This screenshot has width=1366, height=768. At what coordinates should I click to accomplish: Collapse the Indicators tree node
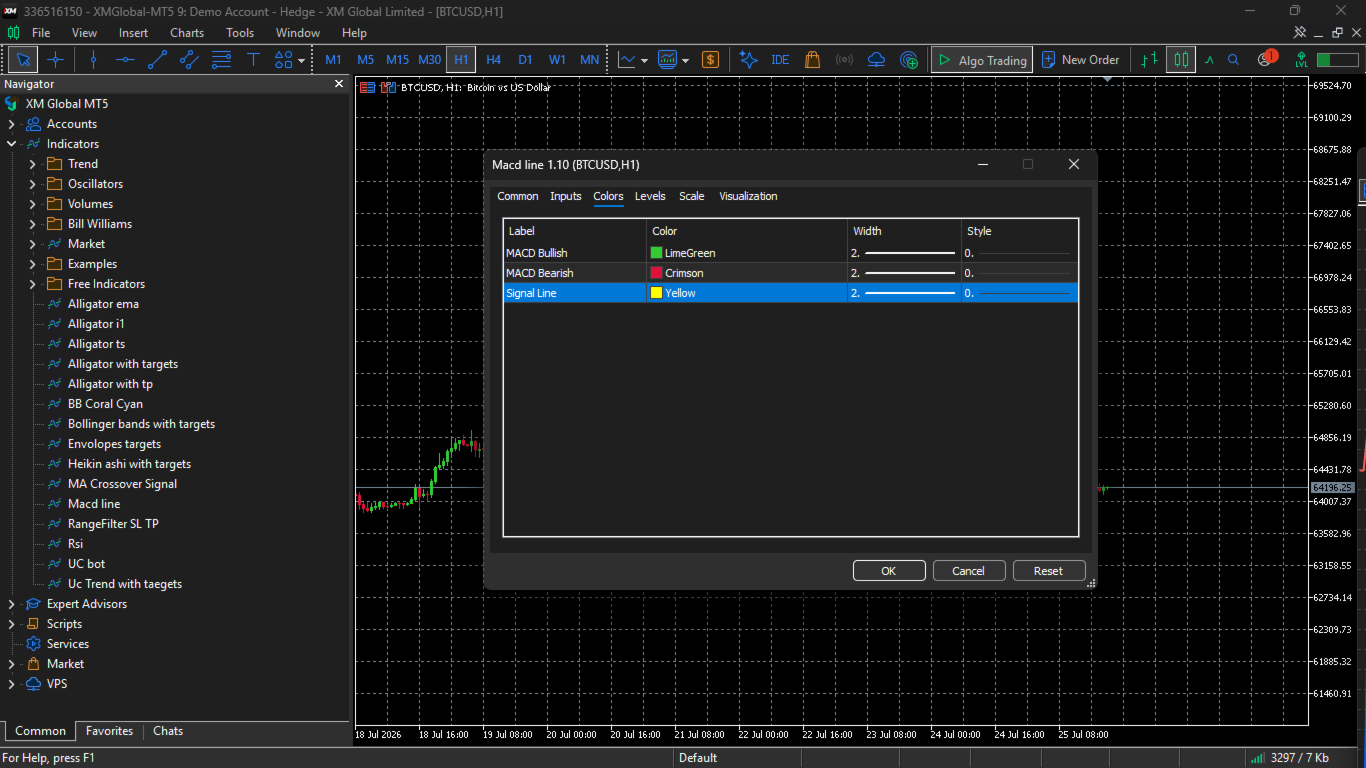coord(12,144)
